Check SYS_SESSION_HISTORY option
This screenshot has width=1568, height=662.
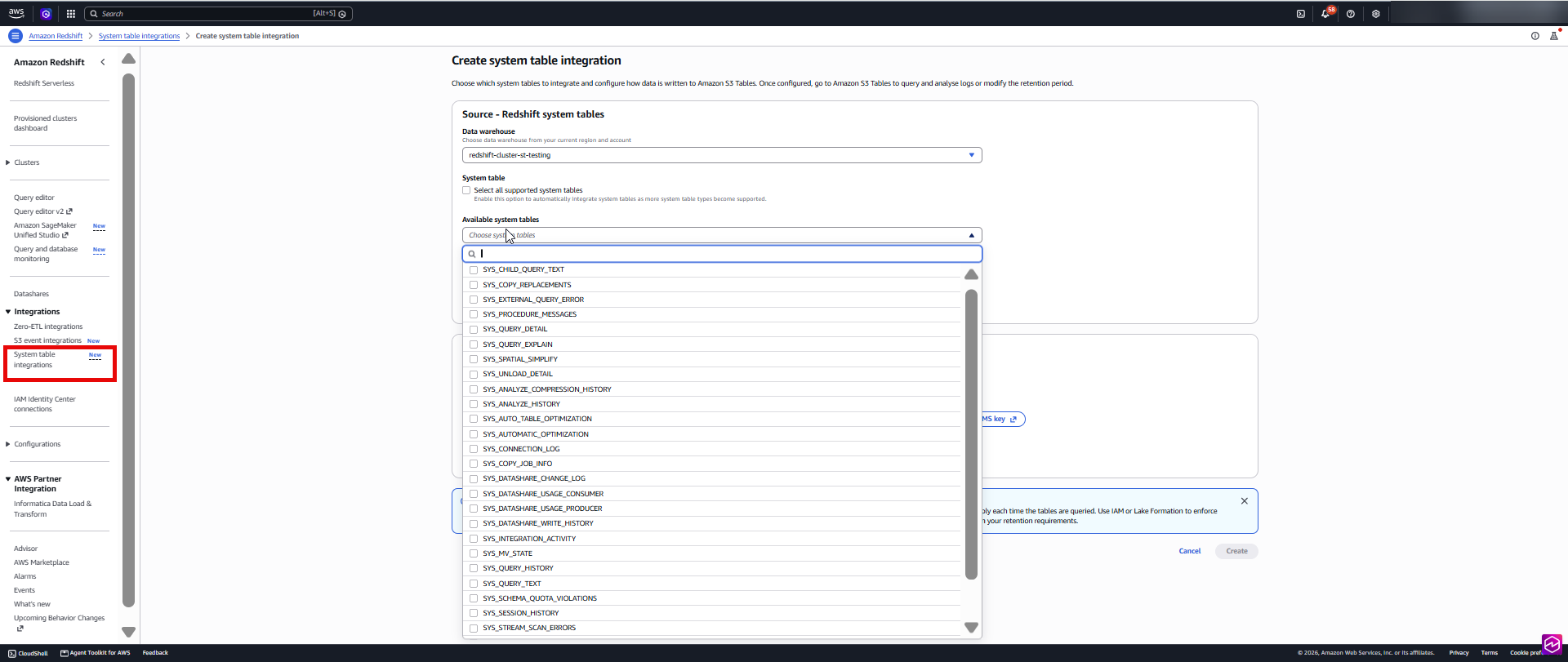click(474, 613)
